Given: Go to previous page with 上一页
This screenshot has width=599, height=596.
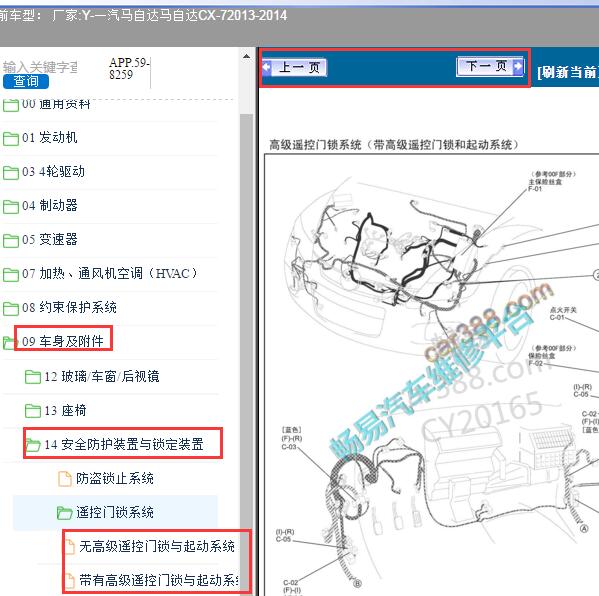Looking at the screenshot, I should tap(294, 68).
